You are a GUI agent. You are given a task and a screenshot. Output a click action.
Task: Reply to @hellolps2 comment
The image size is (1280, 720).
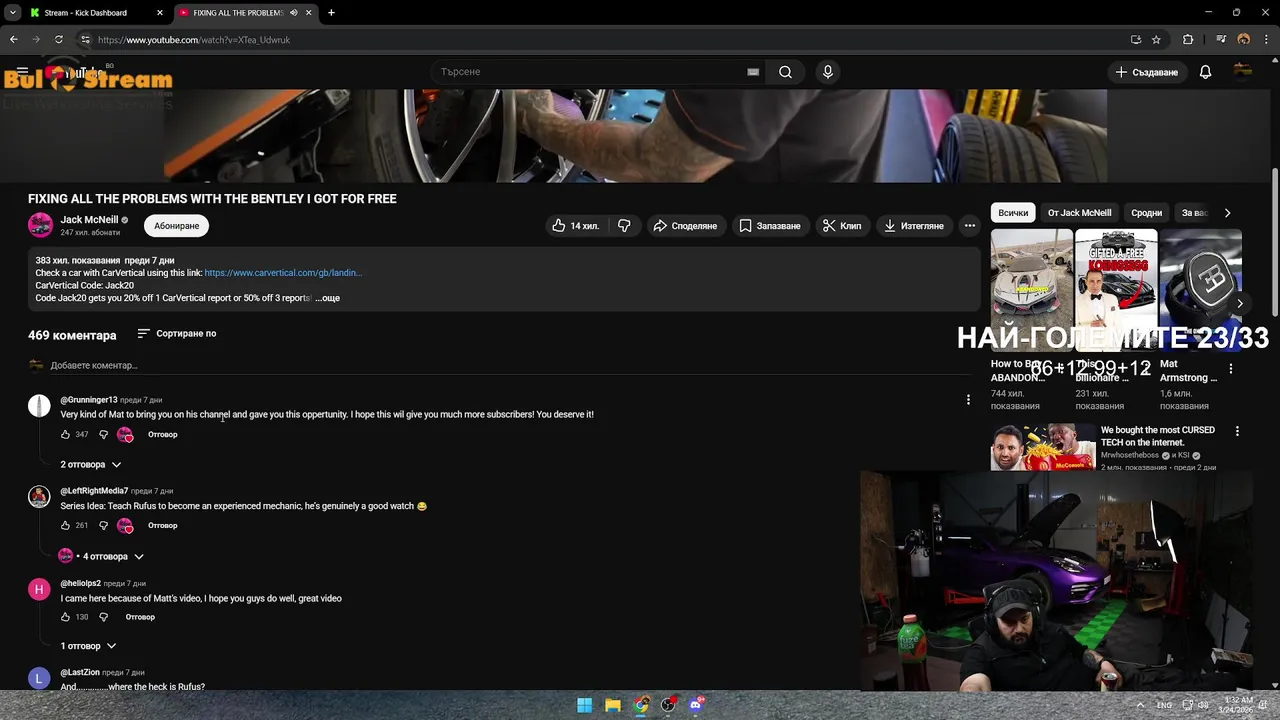(x=140, y=617)
